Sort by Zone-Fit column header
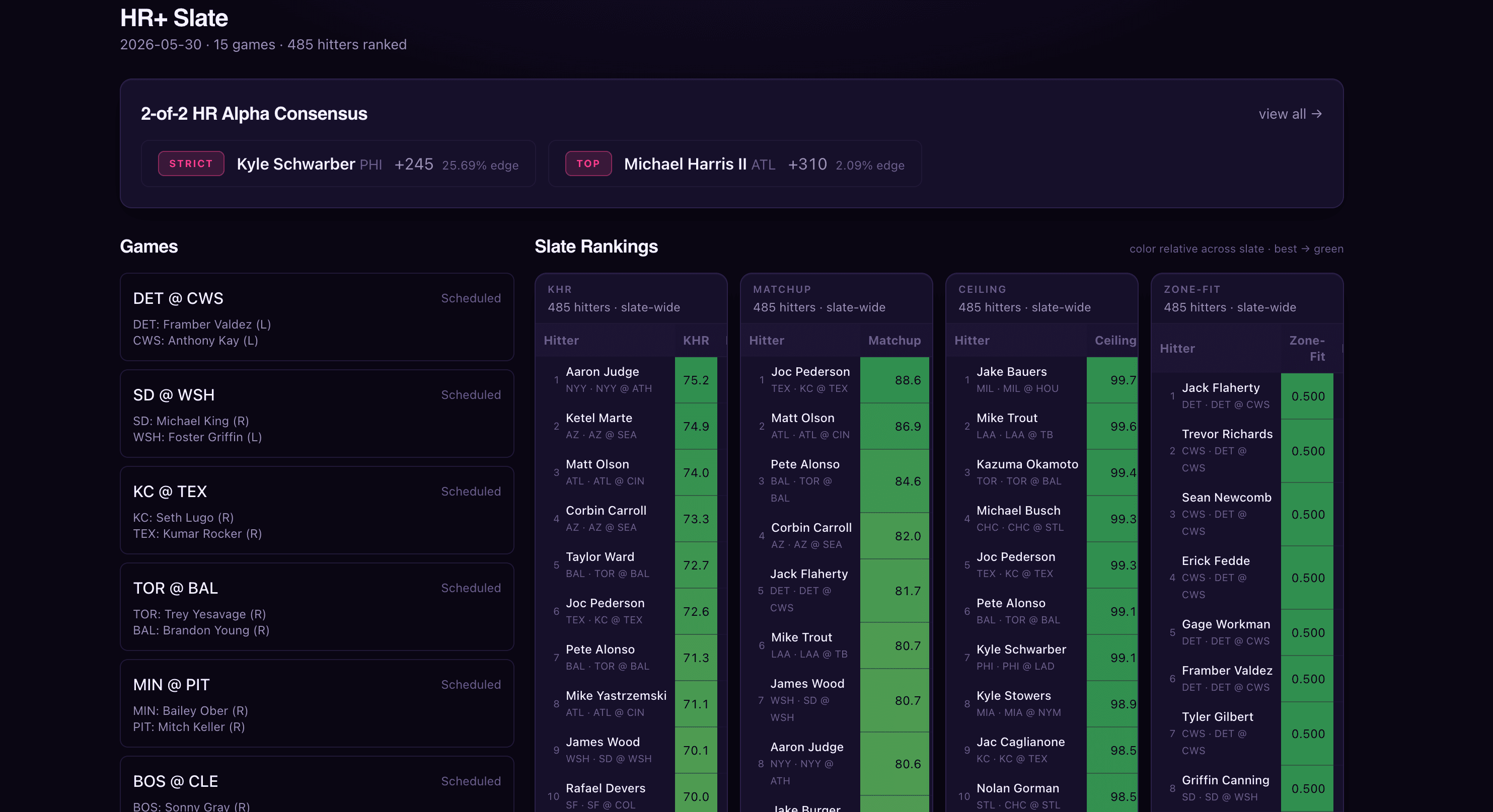Image resolution: width=1493 pixels, height=812 pixels. coord(1307,349)
